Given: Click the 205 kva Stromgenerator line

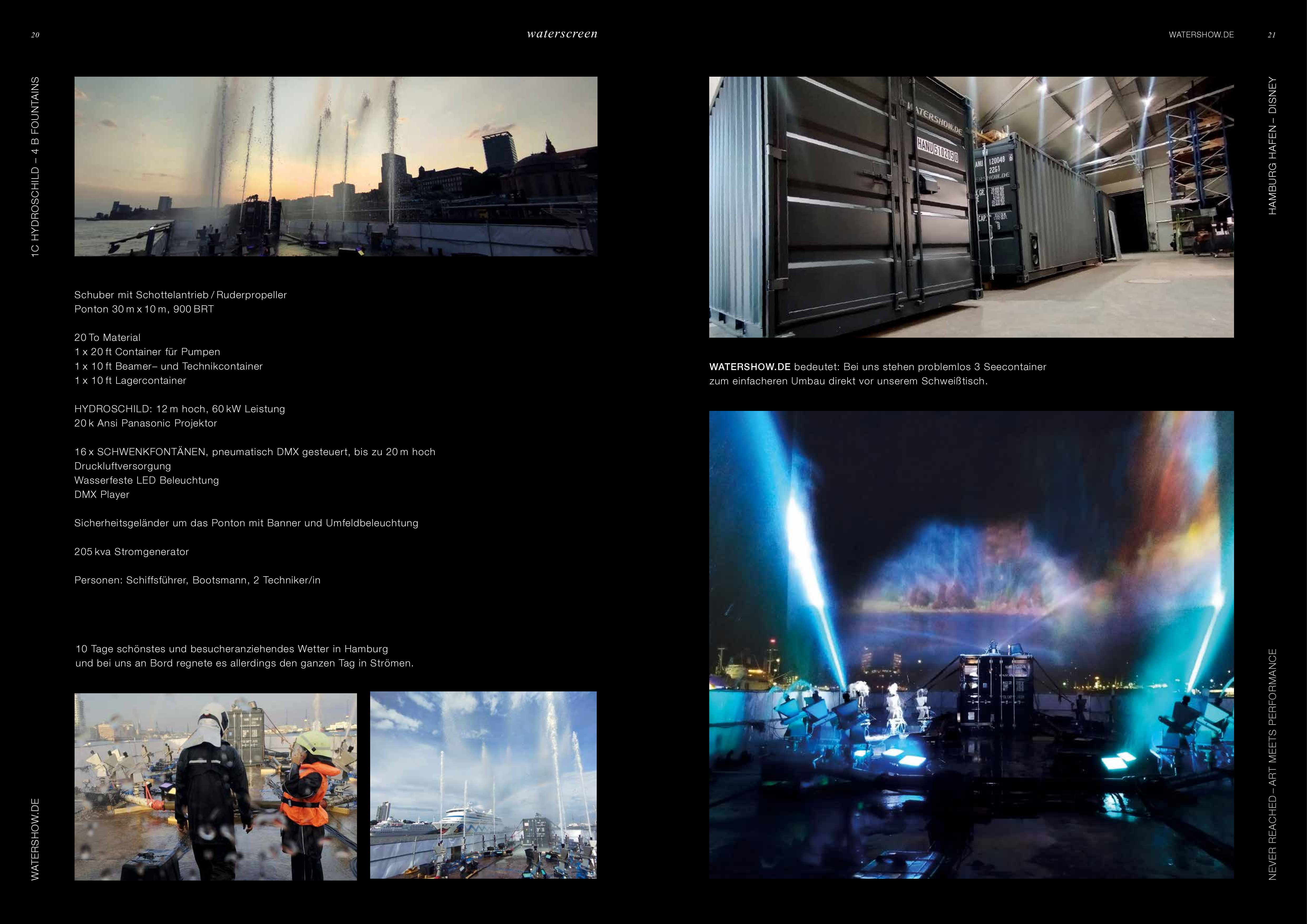Looking at the screenshot, I should pyautogui.click(x=131, y=551).
